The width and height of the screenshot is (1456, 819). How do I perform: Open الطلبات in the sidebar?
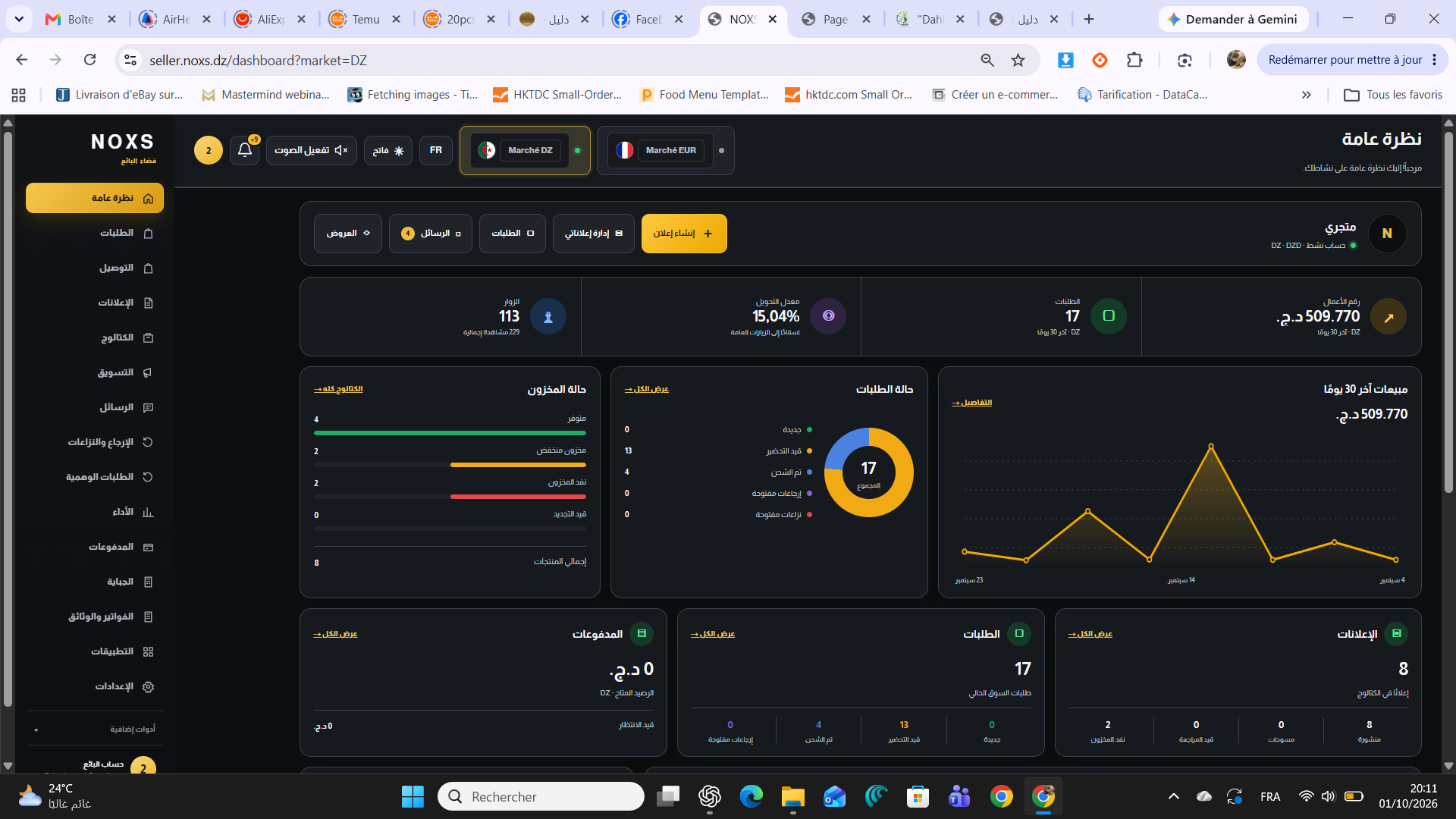pos(95,233)
